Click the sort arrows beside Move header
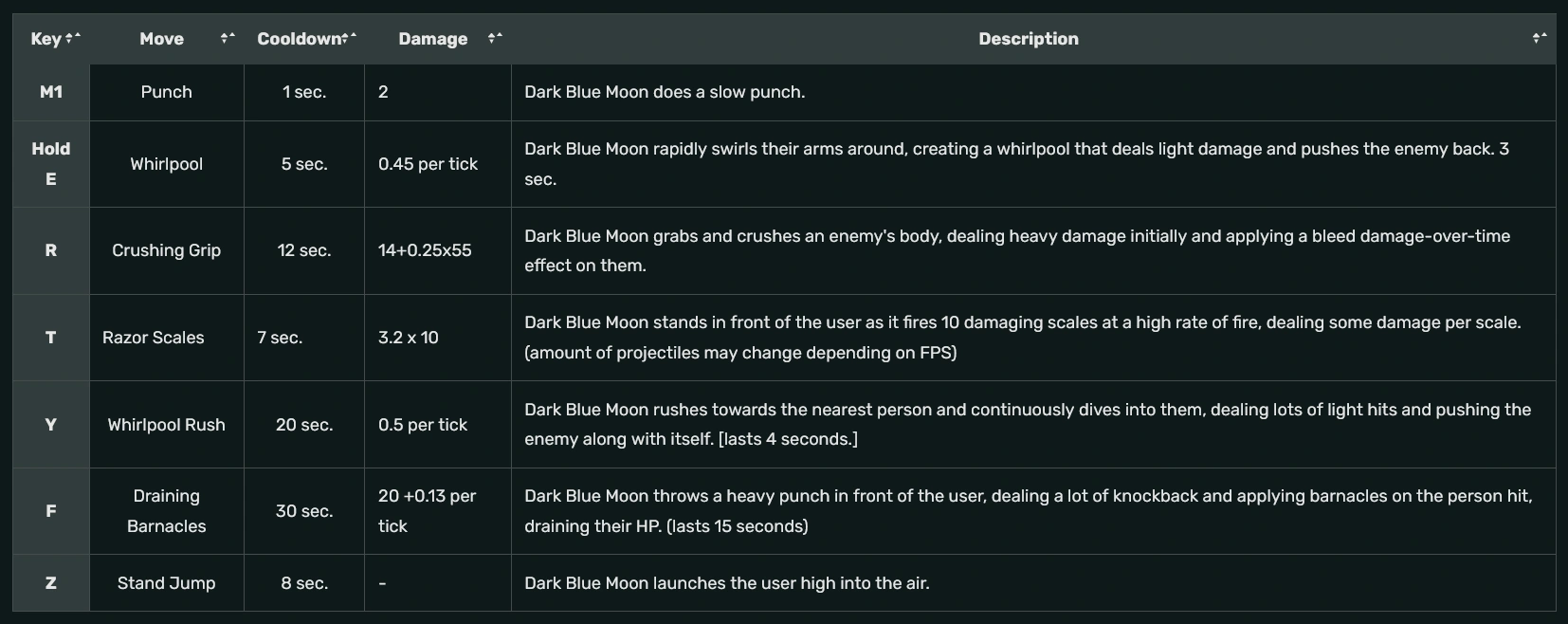1568x624 pixels. point(228,38)
